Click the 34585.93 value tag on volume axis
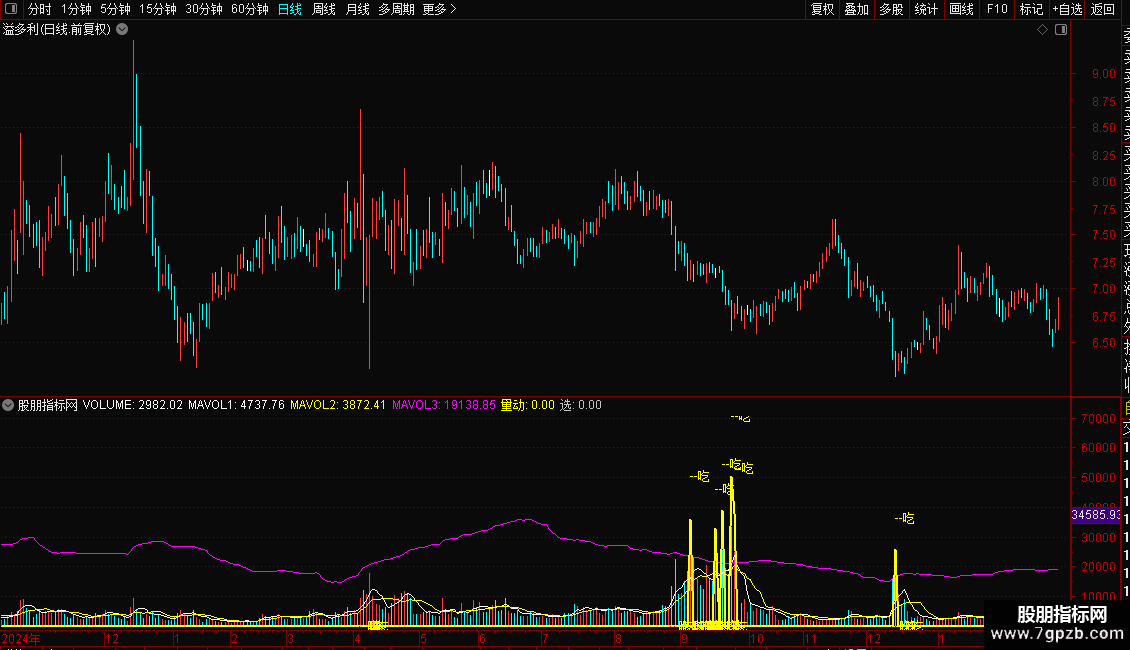This screenshot has height=650, width=1130. coord(1096,515)
